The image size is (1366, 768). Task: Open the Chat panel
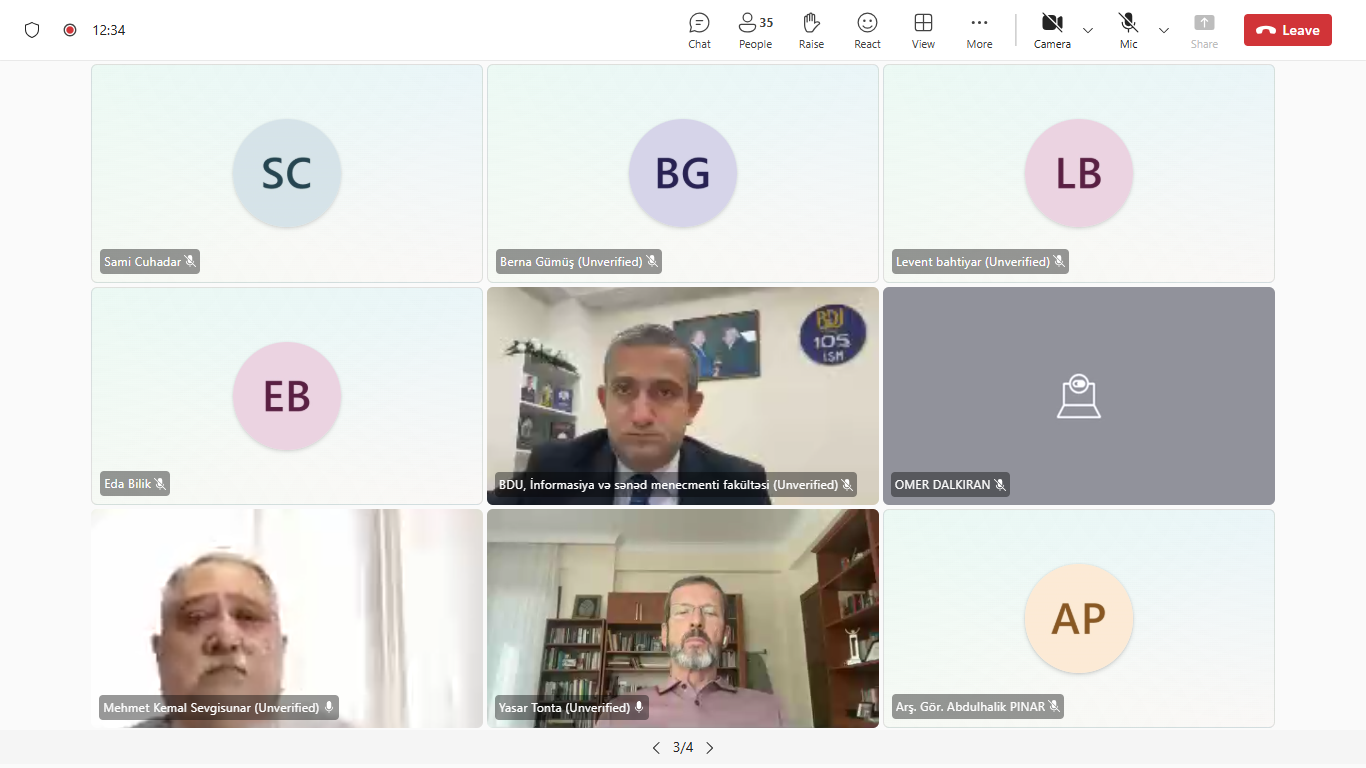coord(699,30)
